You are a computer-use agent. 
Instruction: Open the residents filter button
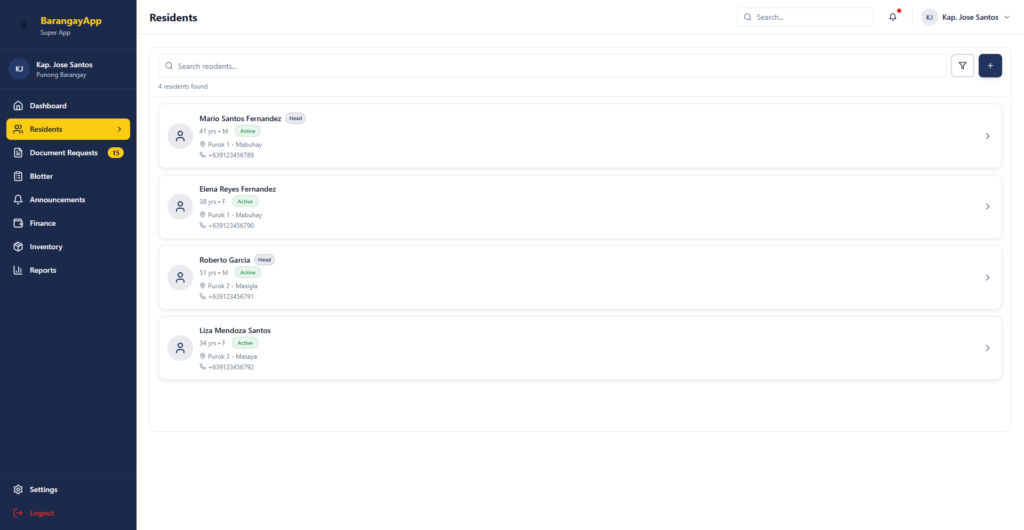tap(962, 65)
